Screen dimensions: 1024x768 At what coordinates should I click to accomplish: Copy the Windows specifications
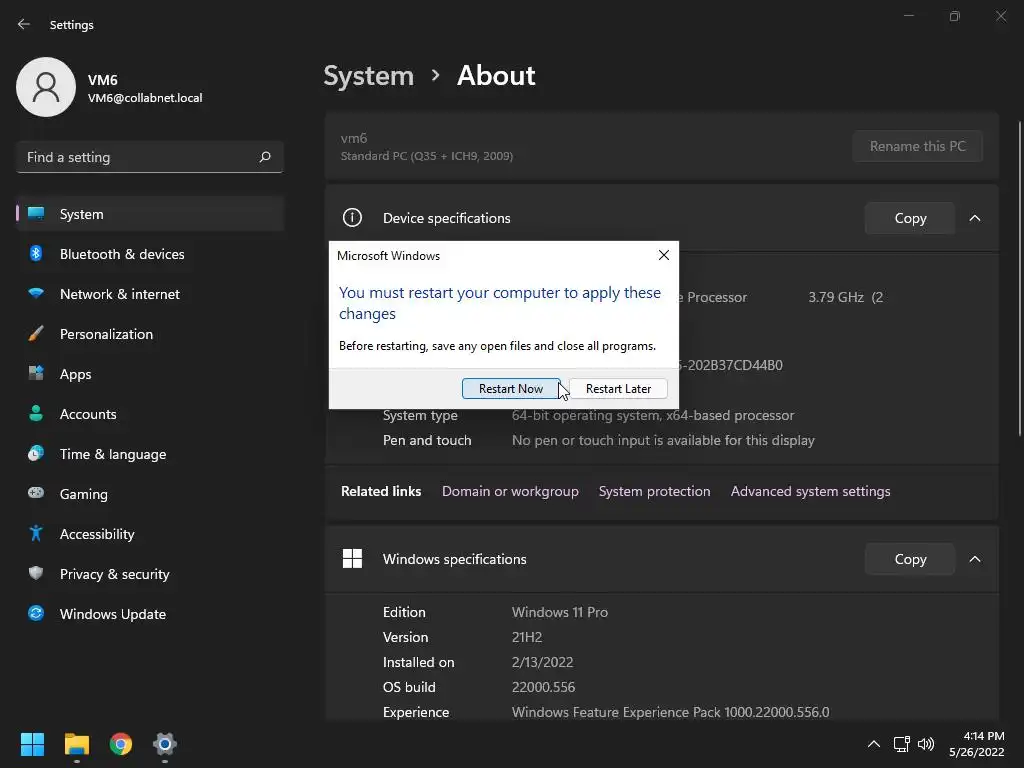910,559
